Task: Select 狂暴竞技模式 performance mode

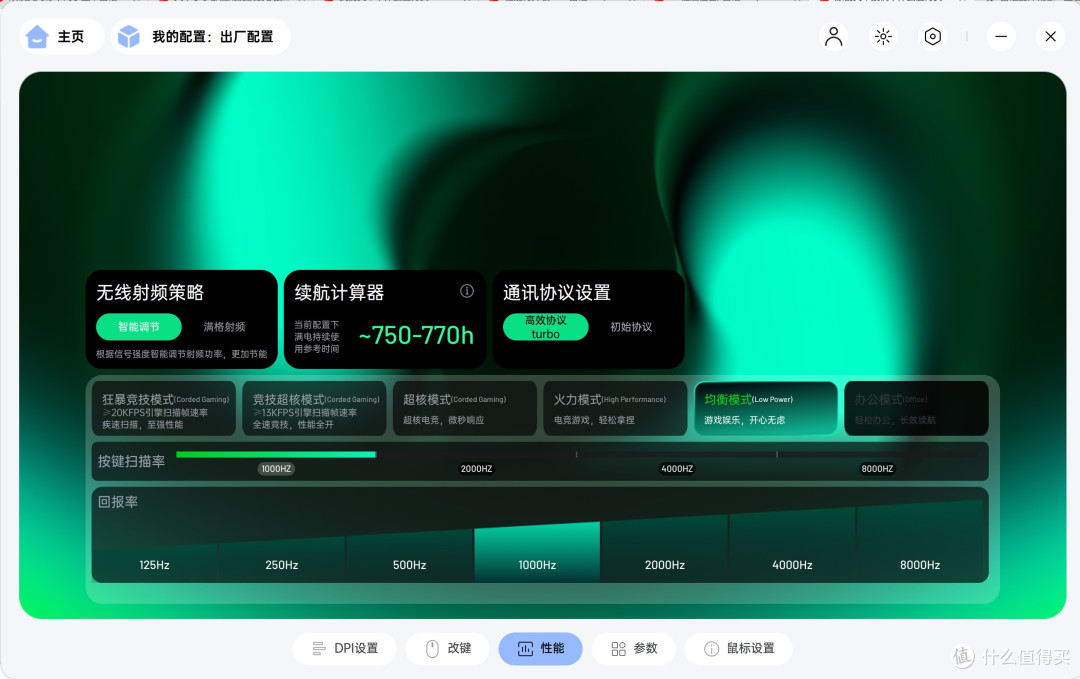Action: (x=164, y=409)
